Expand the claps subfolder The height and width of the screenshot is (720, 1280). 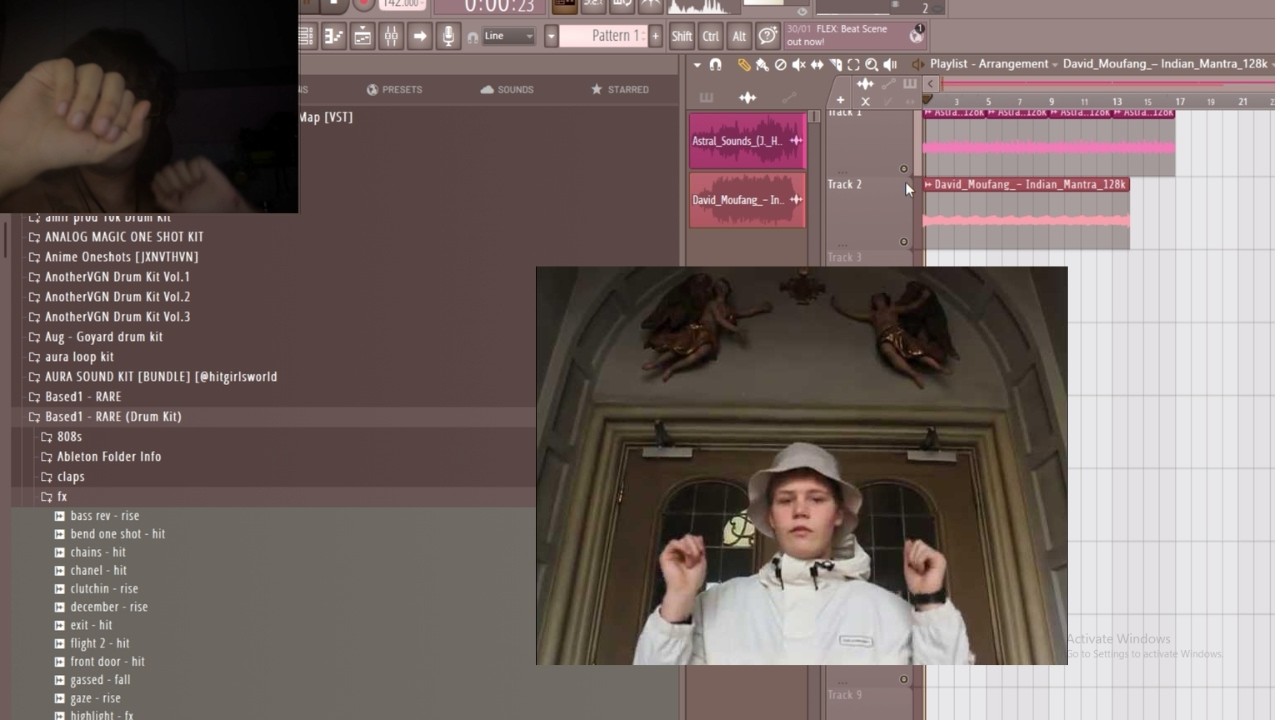(63, 477)
